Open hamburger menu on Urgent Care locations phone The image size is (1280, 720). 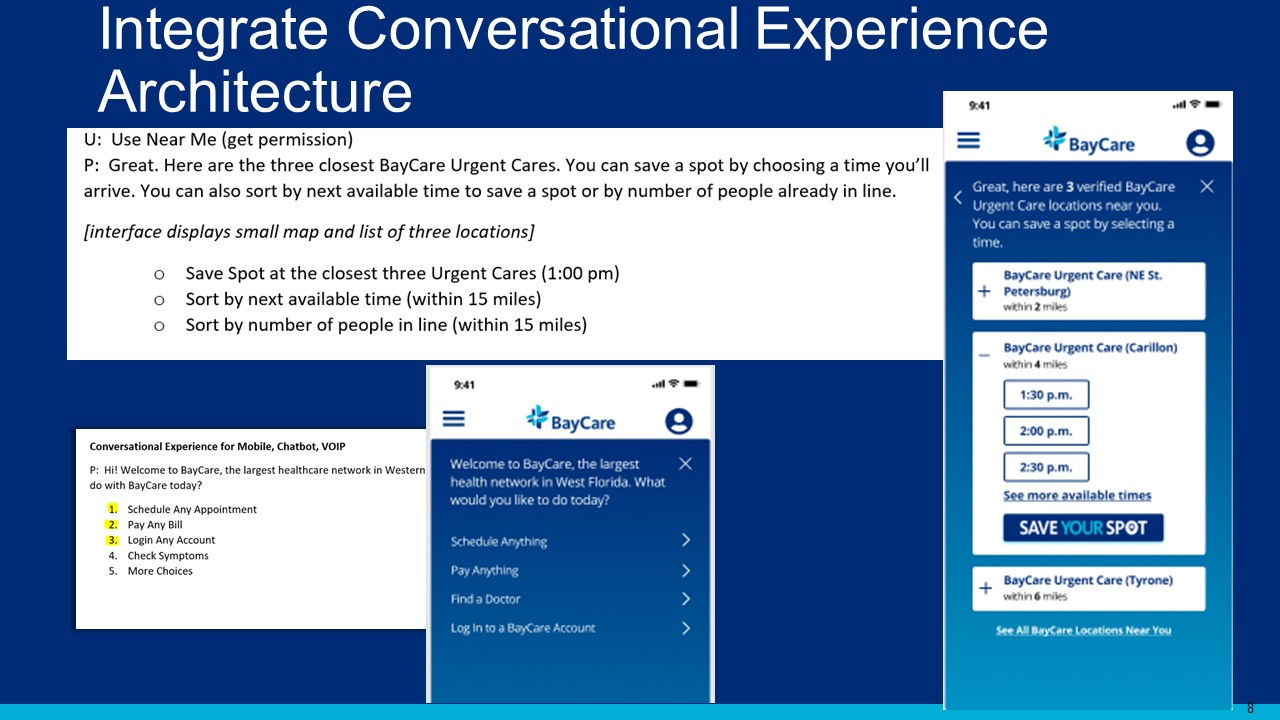(968, 141)
